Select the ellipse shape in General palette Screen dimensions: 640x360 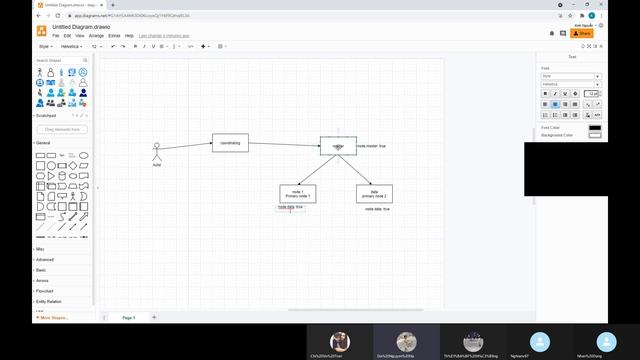click(83, 156)
